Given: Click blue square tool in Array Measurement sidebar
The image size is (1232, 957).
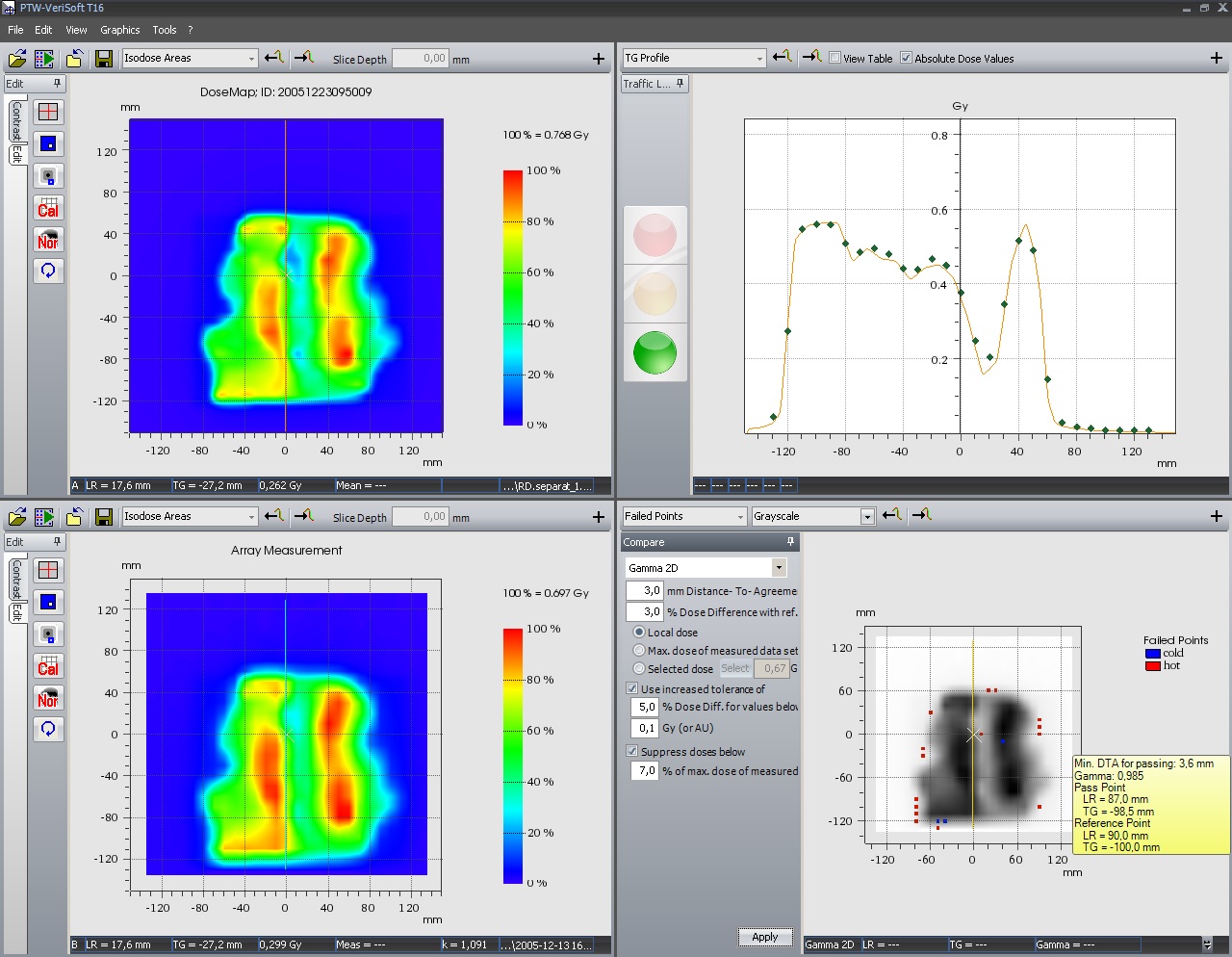Looking at the screenshot, I should (x=48, y=602).
